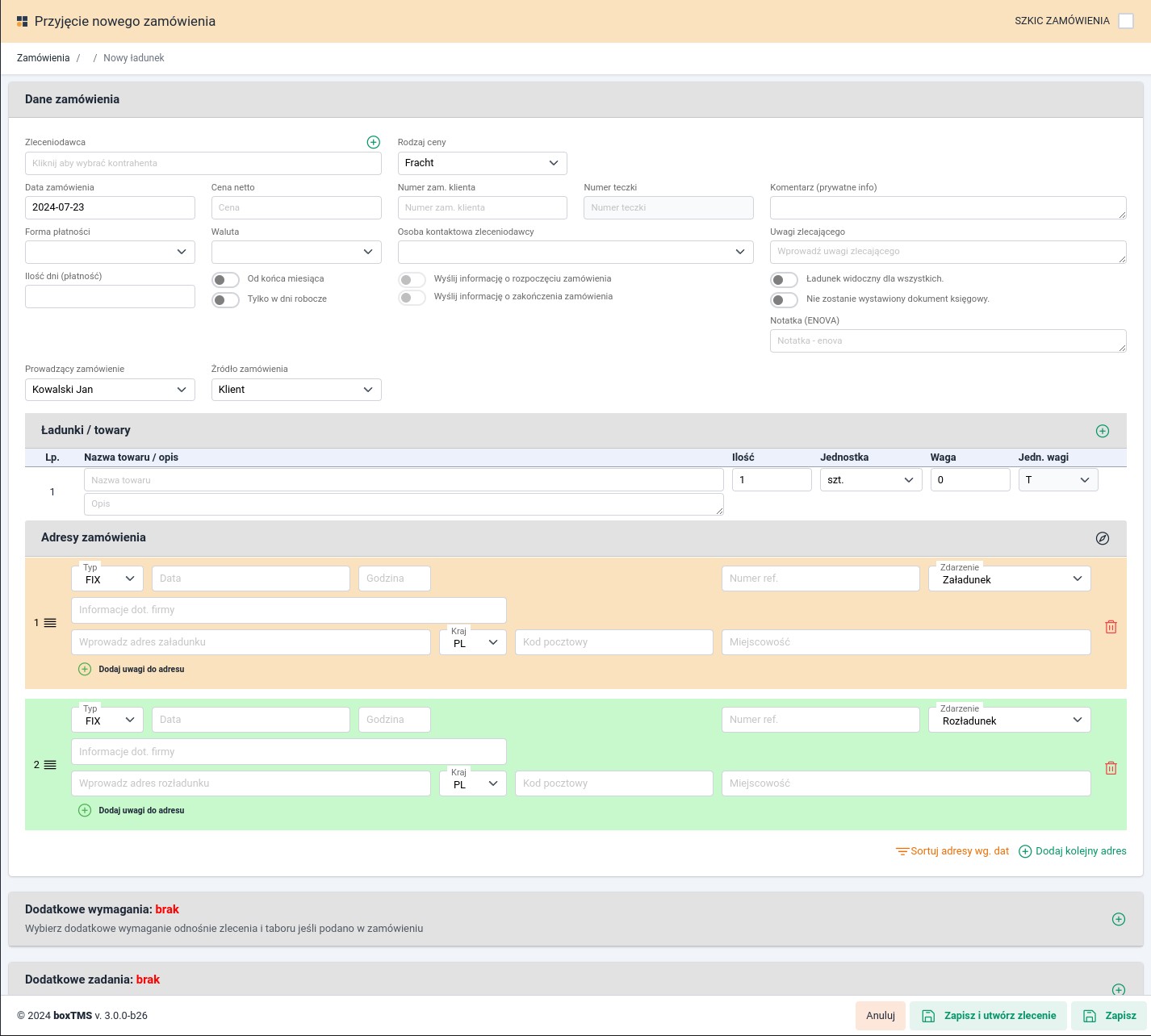This screenshot has width=1151, height=1036.
Task: Open Typ FIX dropdown in unloading address
Action: (x=108, y=721)
